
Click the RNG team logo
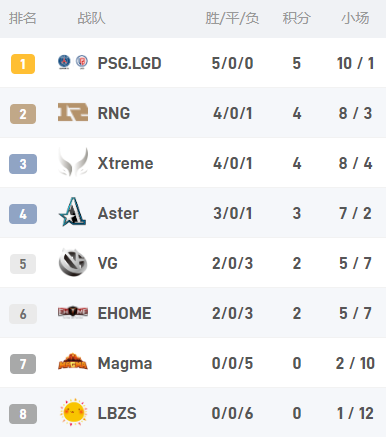[x=73, y=112]
